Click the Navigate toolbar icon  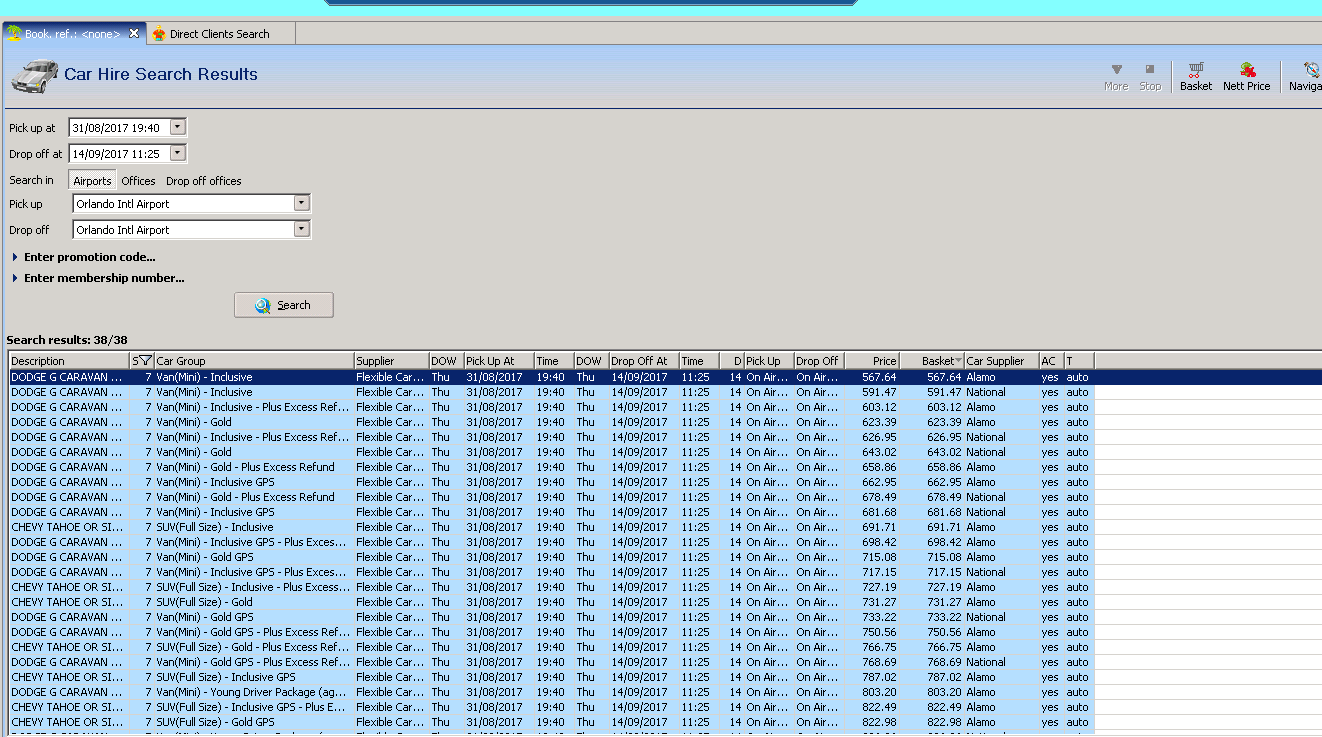[1306, 77]
